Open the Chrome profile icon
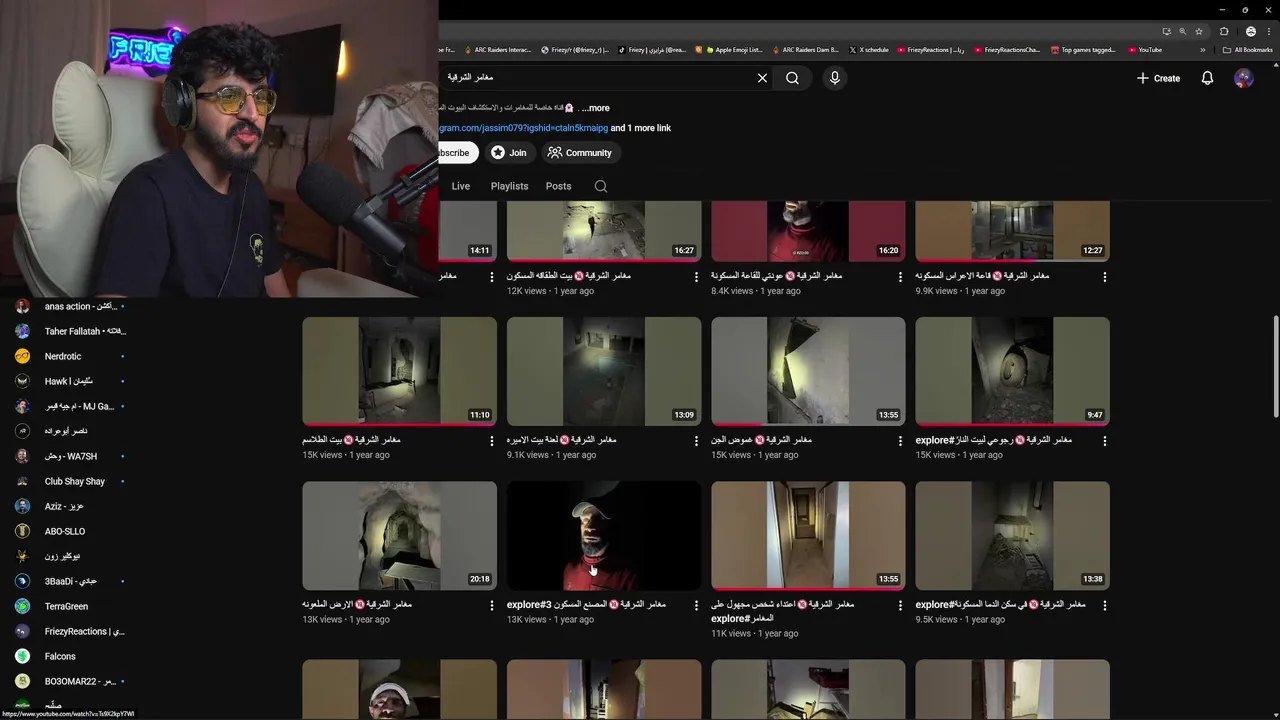This screenshot has height=720, width=1280. point(1250,31)
